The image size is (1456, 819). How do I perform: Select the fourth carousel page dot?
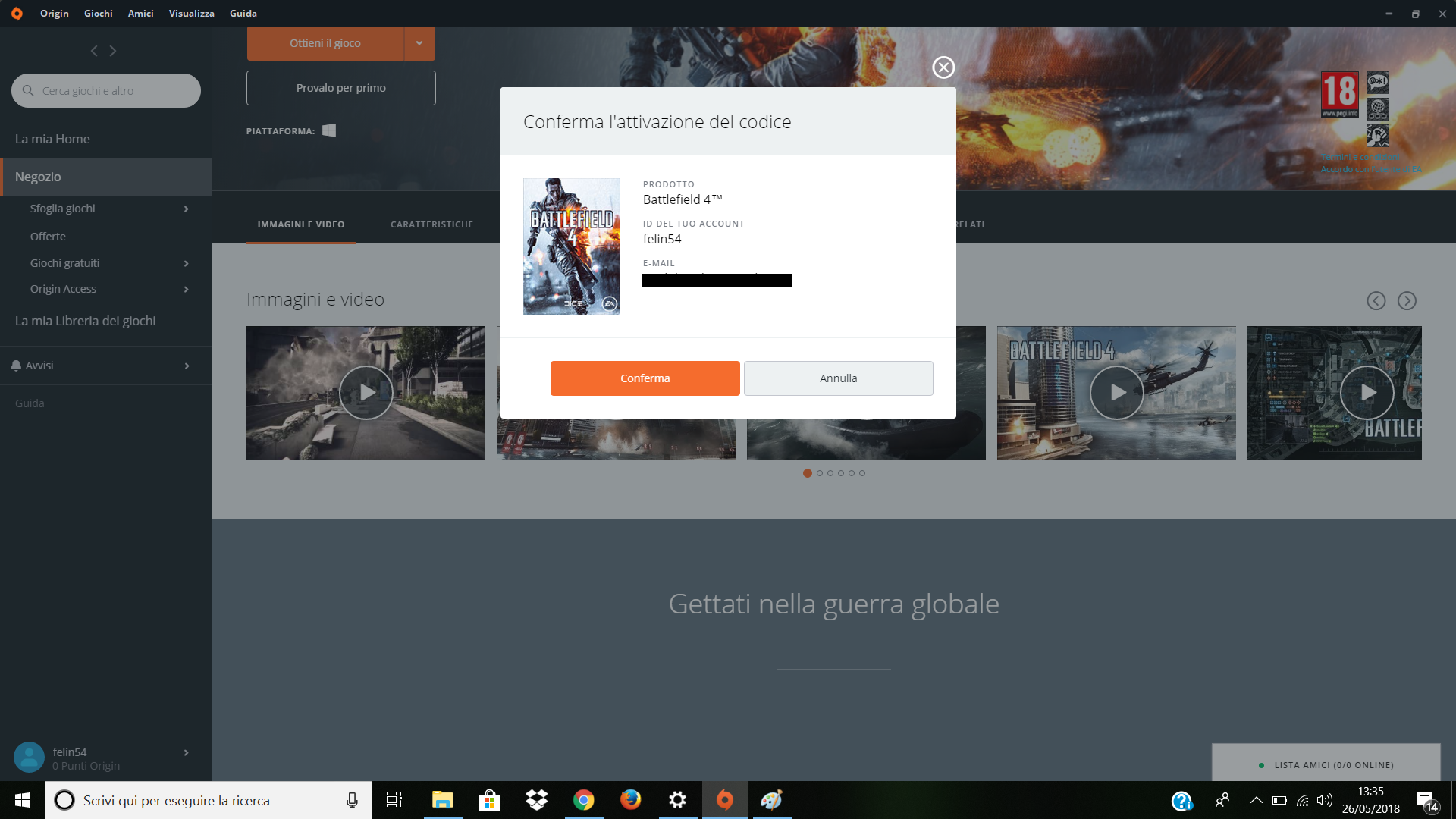(841, 473)
